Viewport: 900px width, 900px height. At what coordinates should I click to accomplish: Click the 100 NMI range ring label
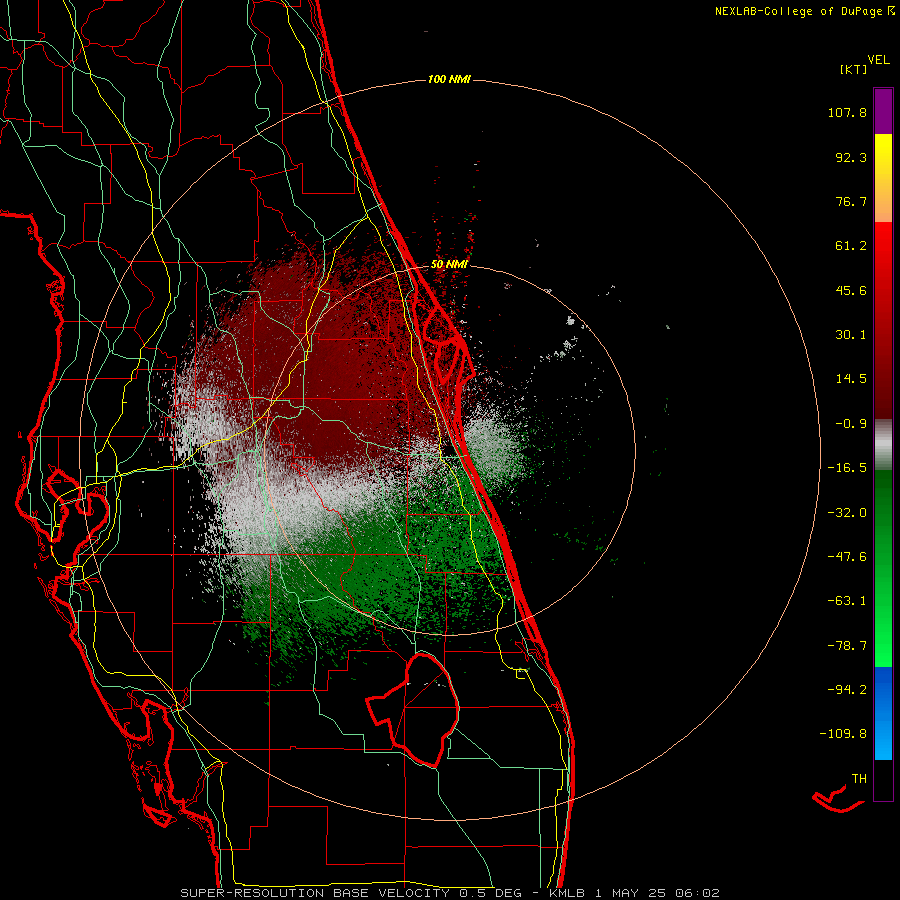tap(449, 79)
